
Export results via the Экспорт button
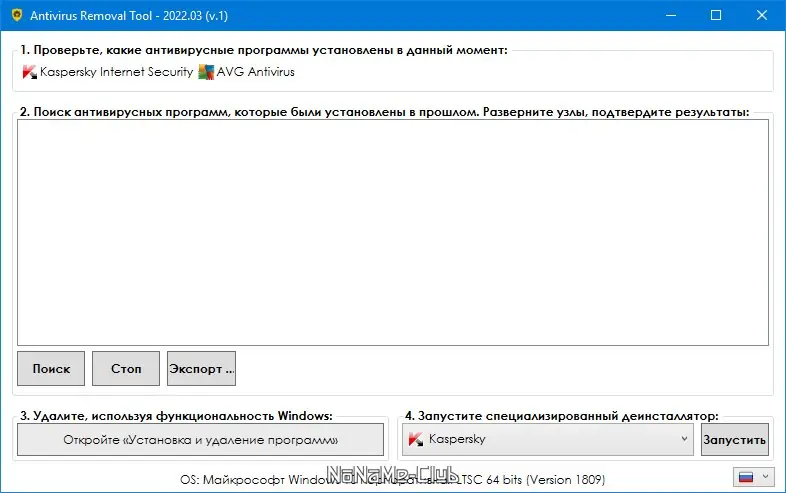(202, 369)
